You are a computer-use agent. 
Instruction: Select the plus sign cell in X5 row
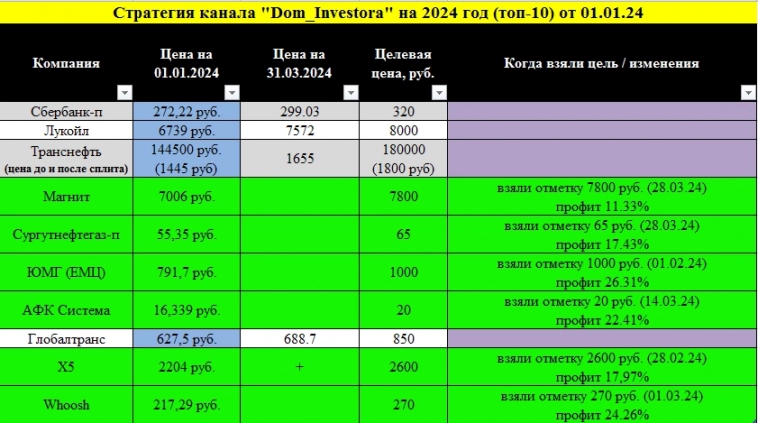point(300,367)
